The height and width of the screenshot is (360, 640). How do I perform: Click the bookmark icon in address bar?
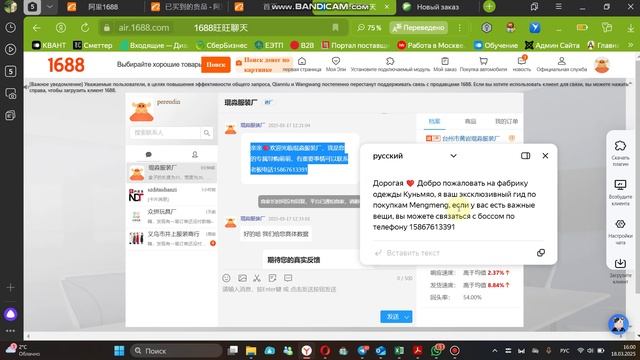(x=335, y=28)
